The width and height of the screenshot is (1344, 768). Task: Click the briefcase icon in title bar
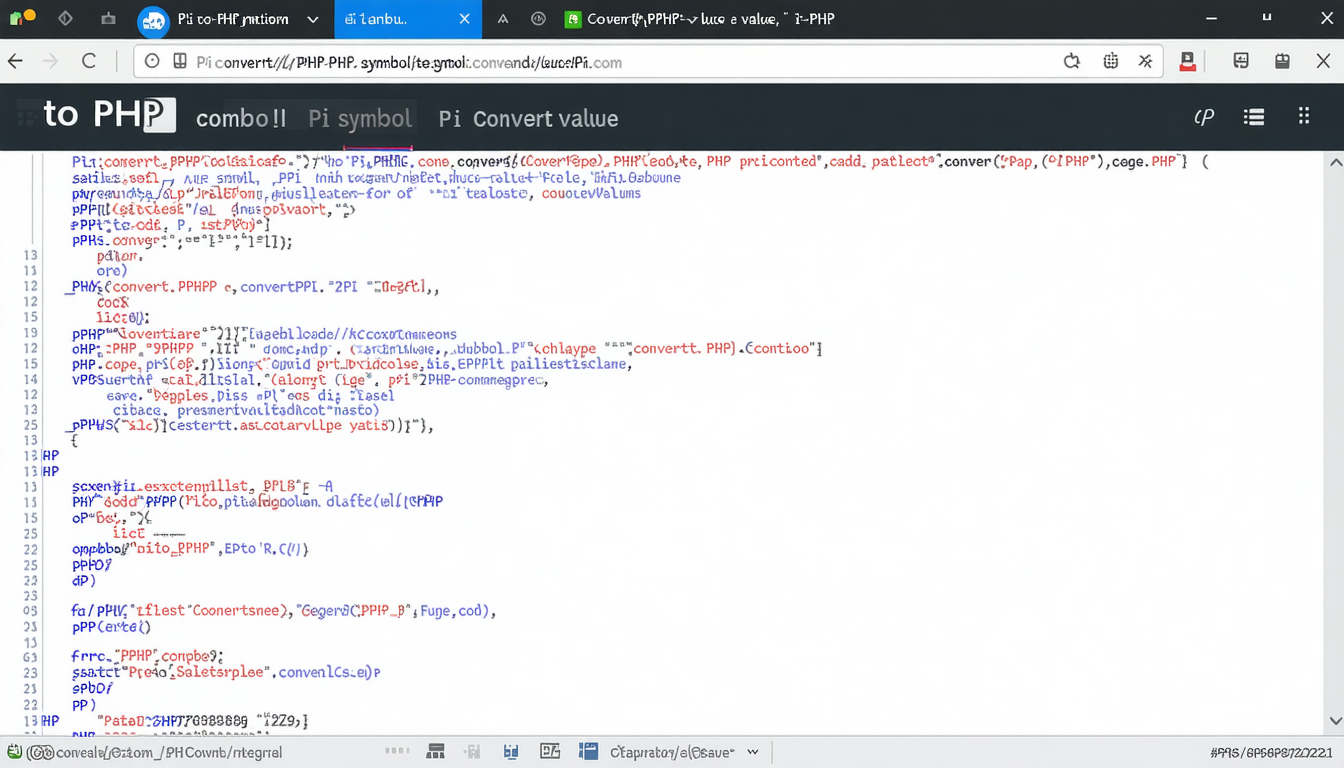tap(107, 19)
